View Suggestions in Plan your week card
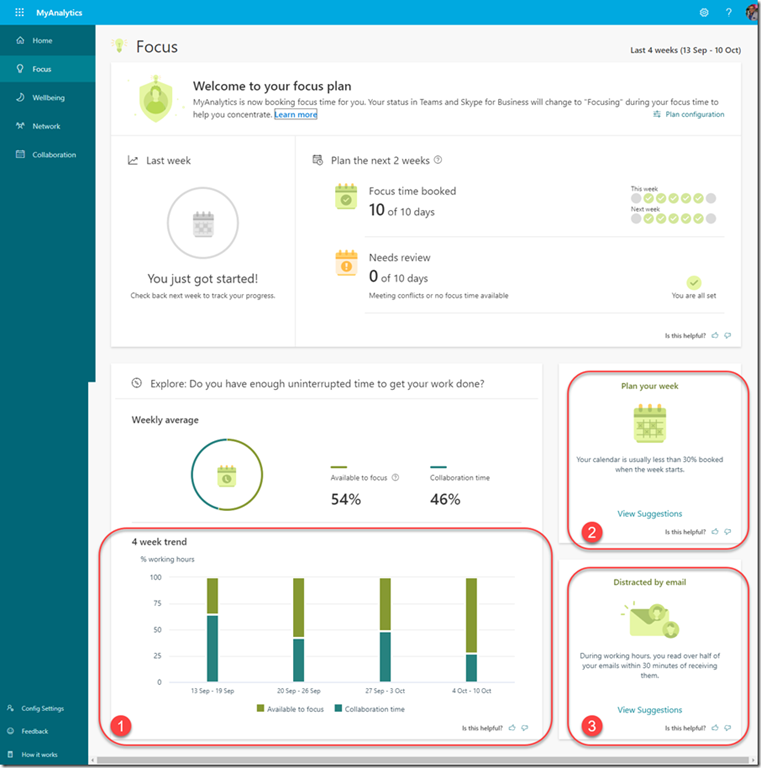 (649, 514)
